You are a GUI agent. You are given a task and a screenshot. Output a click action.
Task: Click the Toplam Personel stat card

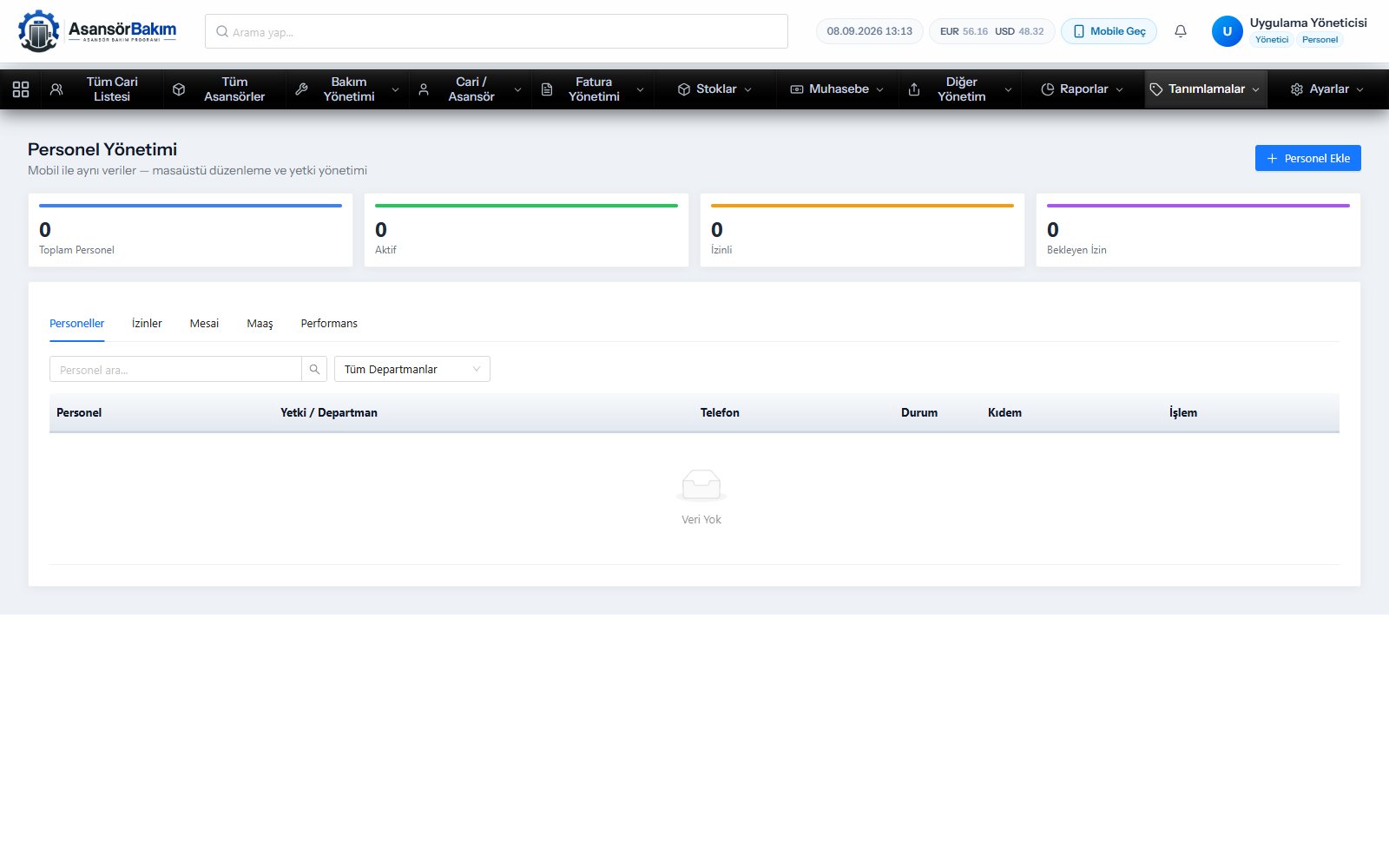[190, 230]
